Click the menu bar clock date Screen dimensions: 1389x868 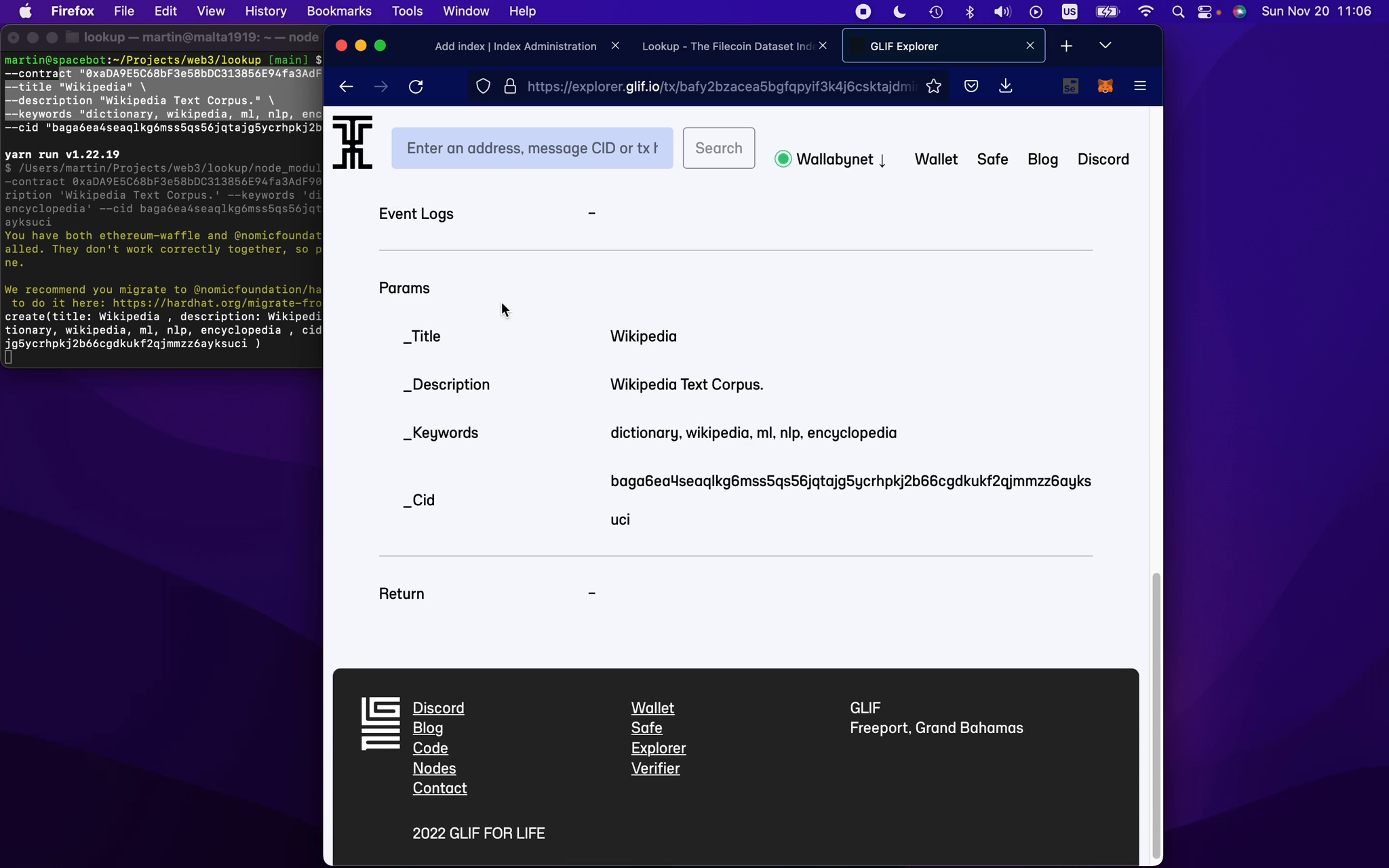[1316, 11]
